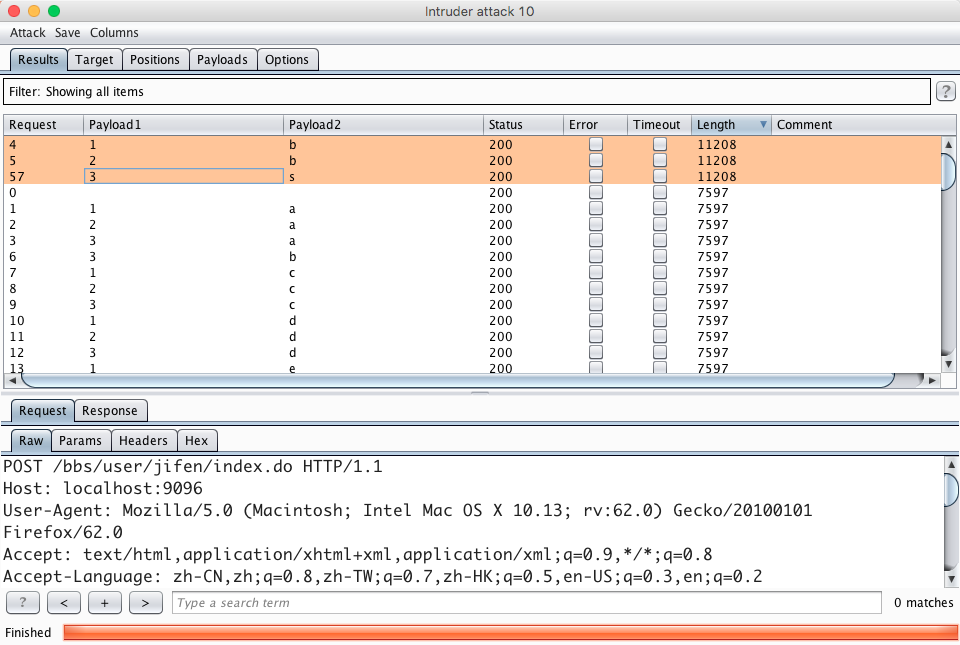This screenshot has width=960, height=645.
Task: Go to next search match arrow
Action: click(x=146, y=603)
